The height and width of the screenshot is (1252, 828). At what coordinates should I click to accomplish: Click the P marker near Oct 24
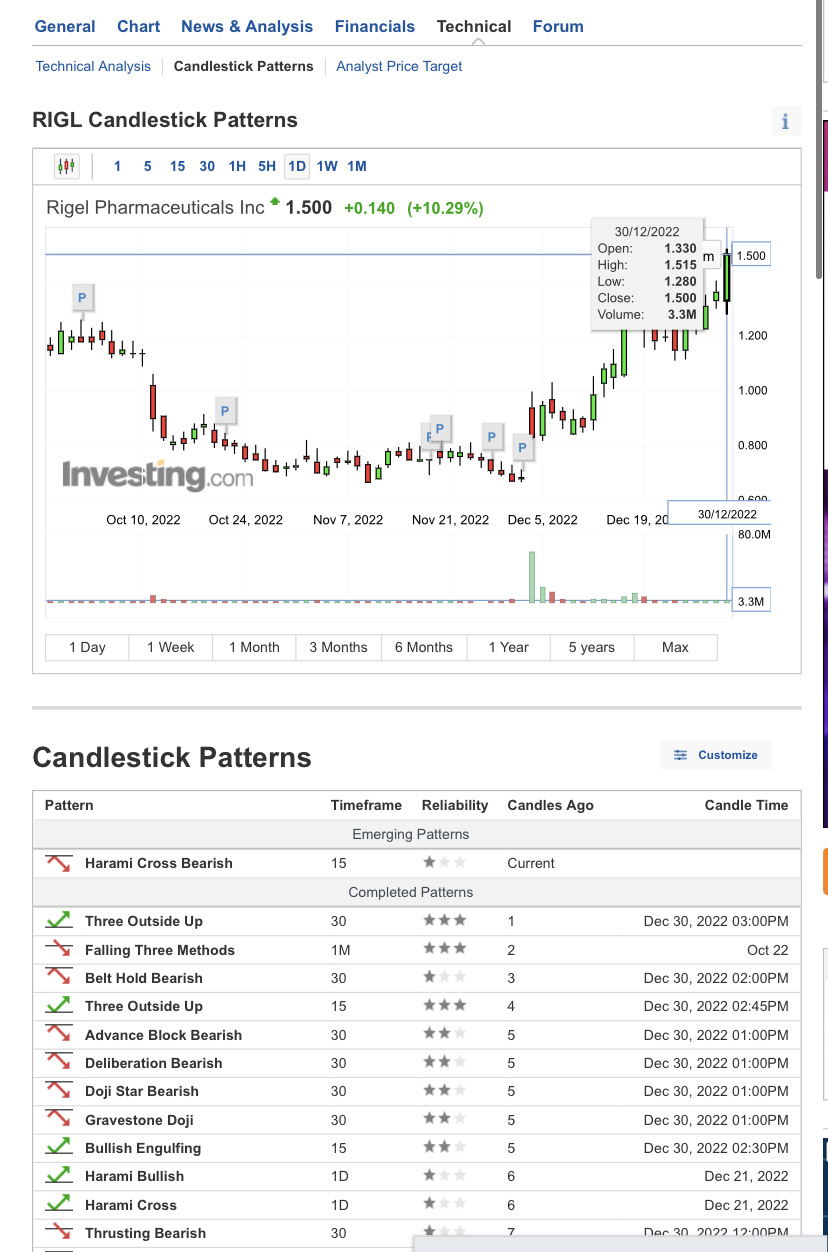[x=225, y=411]
